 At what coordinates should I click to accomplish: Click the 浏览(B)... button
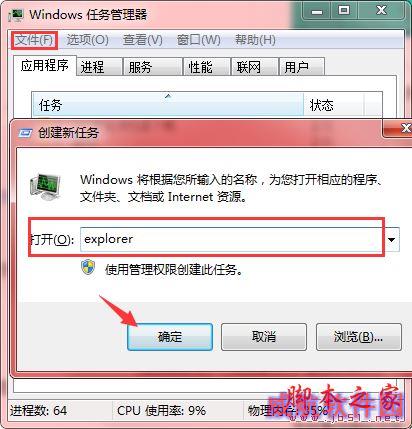click(x=359, y=337)
